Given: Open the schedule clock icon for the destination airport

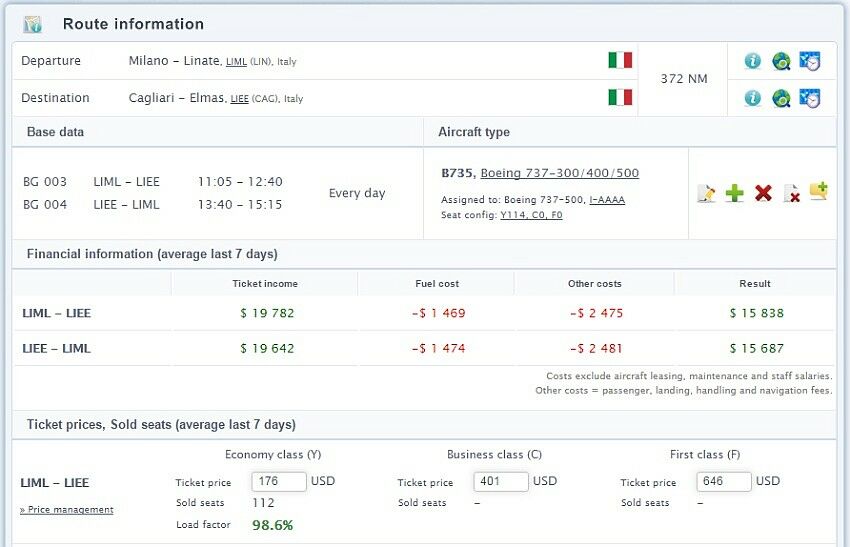Looking at the screenshot, I should [810, 98].
